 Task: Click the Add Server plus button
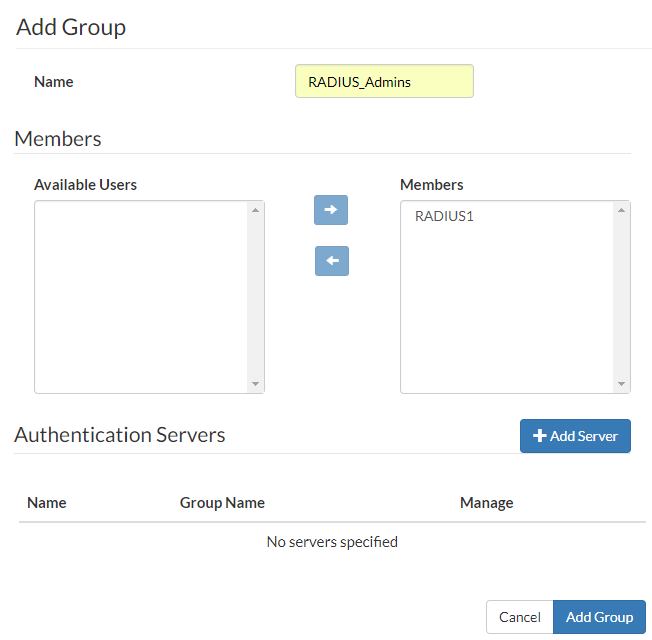pos(575,436)
